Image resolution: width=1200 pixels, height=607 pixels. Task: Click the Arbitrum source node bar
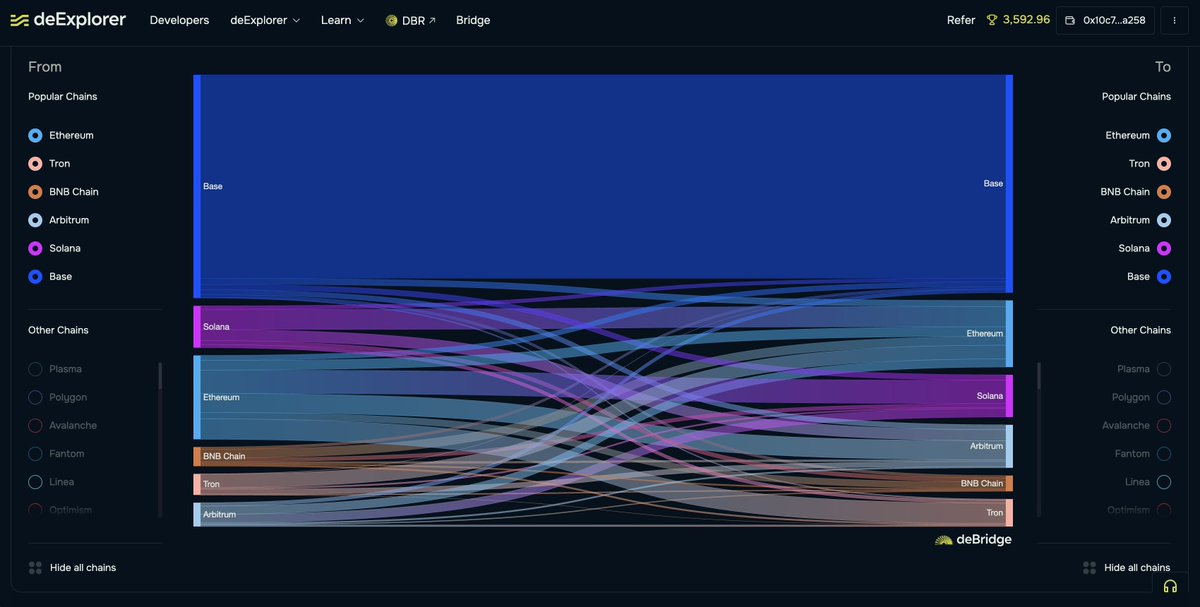pyautogui.click(x=197, y=514)
